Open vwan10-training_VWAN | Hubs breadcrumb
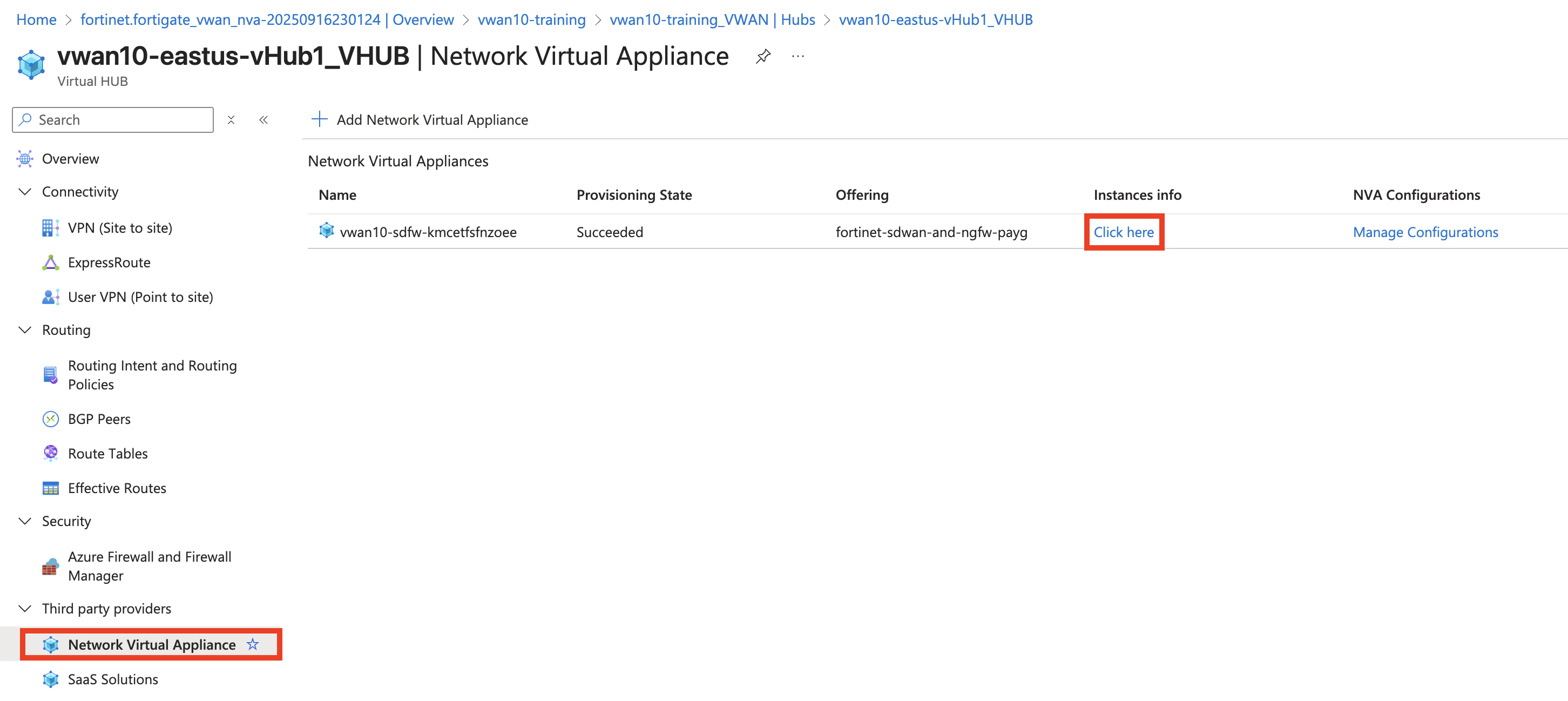Image resolution: width=1568 pixels, height=701 pixels. point(712,19)
